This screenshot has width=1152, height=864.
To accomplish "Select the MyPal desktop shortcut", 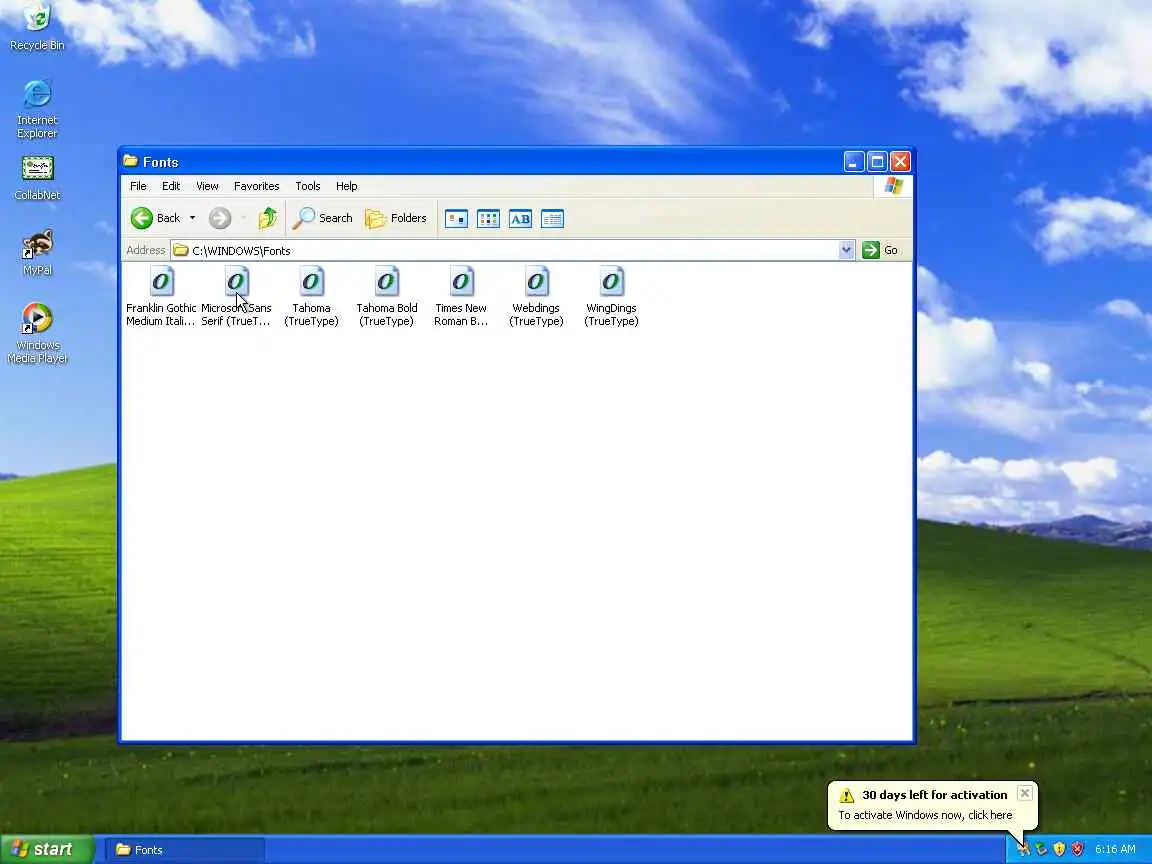I will pos(37,253).
